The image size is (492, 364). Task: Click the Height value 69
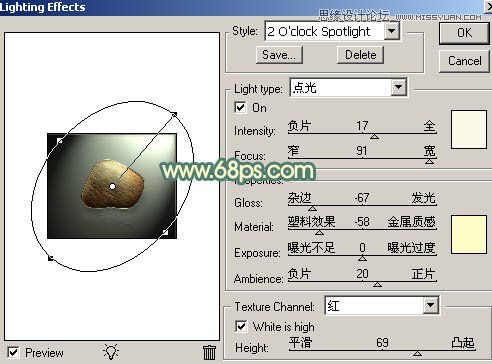pyautogui.click(x=382, y=342)
